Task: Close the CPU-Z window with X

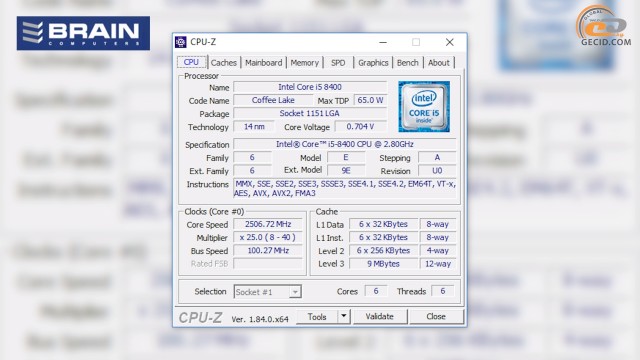Action: coord(449,42)
